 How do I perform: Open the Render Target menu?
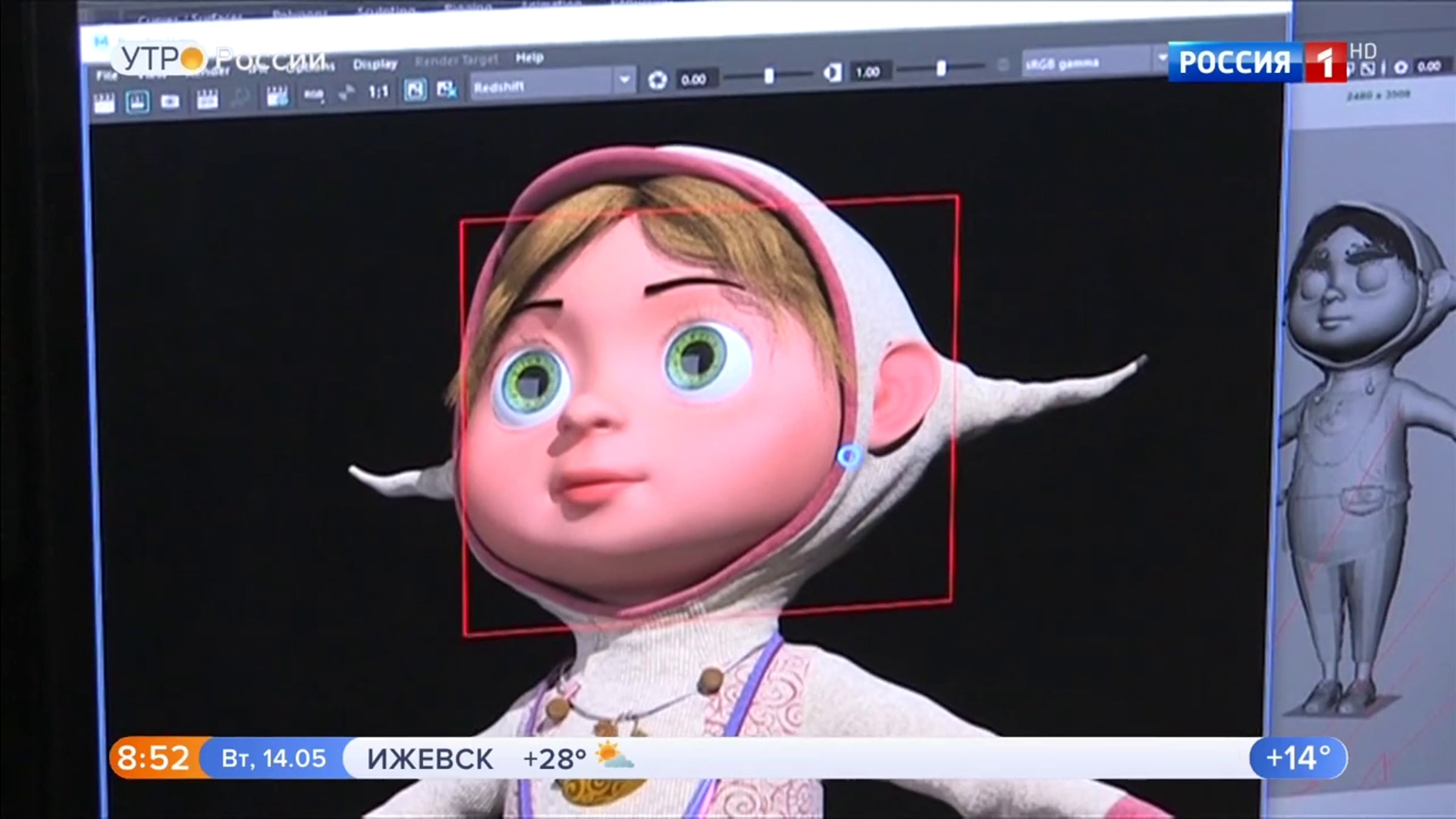point(456,60)
